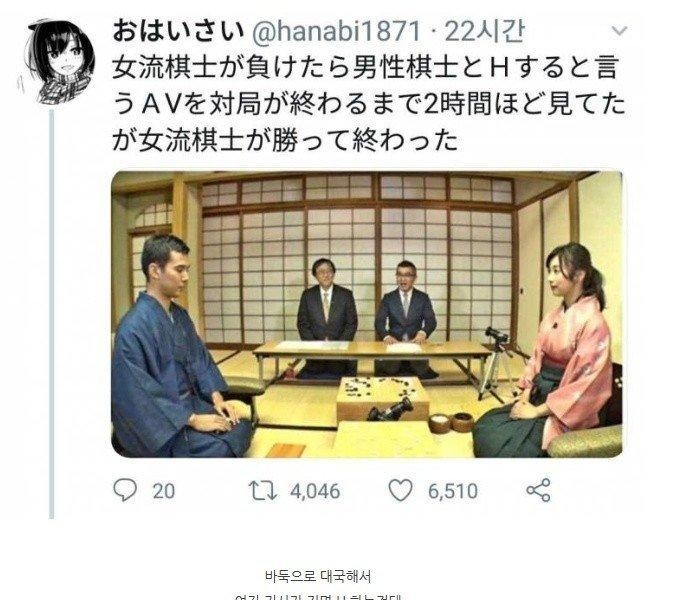Open the attached Go match photo
The width and height of the screenshot is (673, 600).
[367, 314]
